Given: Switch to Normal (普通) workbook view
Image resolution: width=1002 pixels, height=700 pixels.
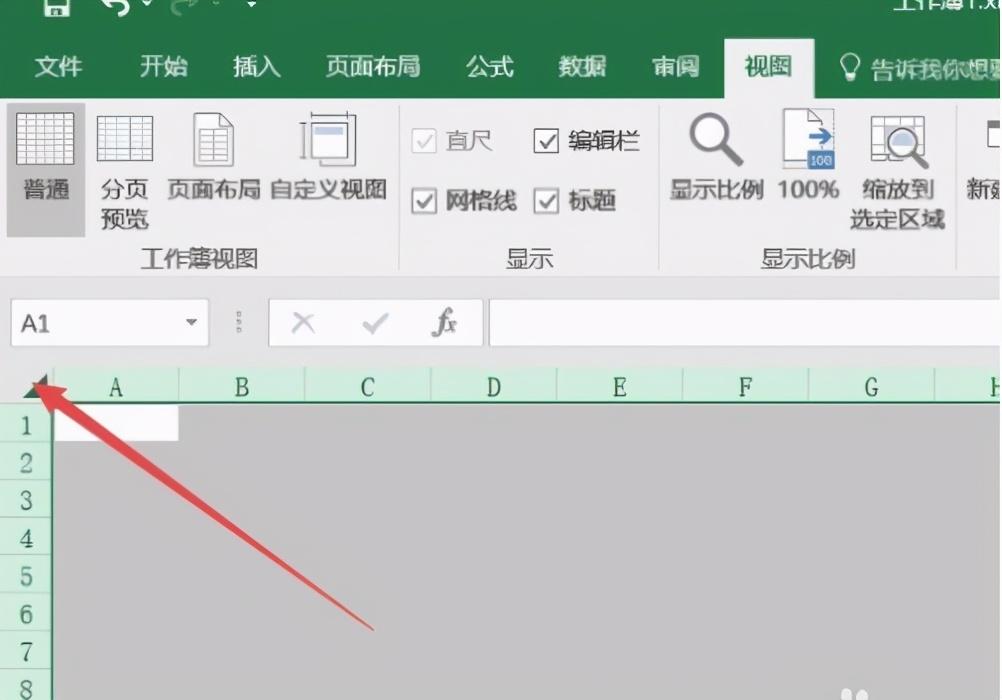Looking at the screenshot, I should pos(45,170).
